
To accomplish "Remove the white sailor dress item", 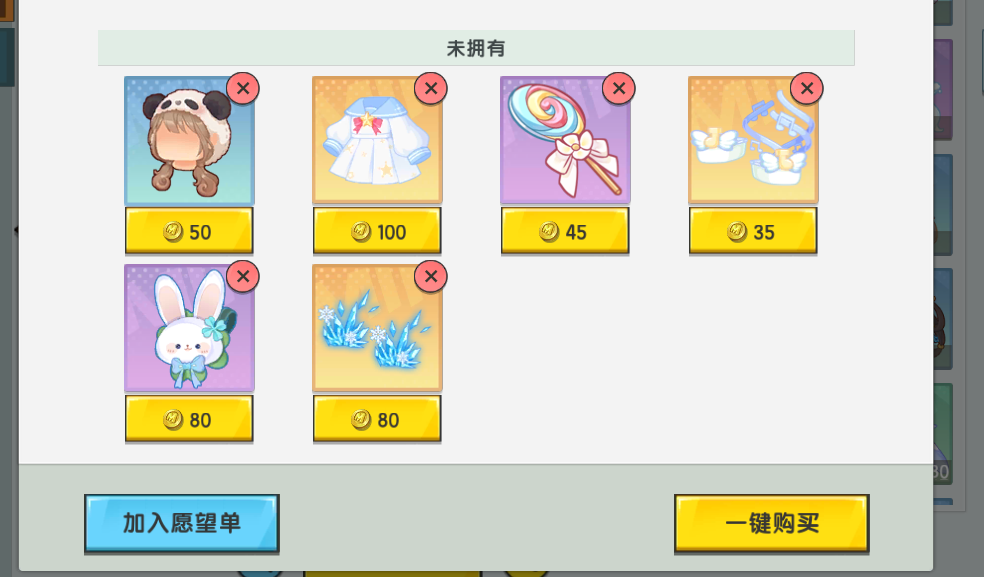I will click(x=431, y=89).
